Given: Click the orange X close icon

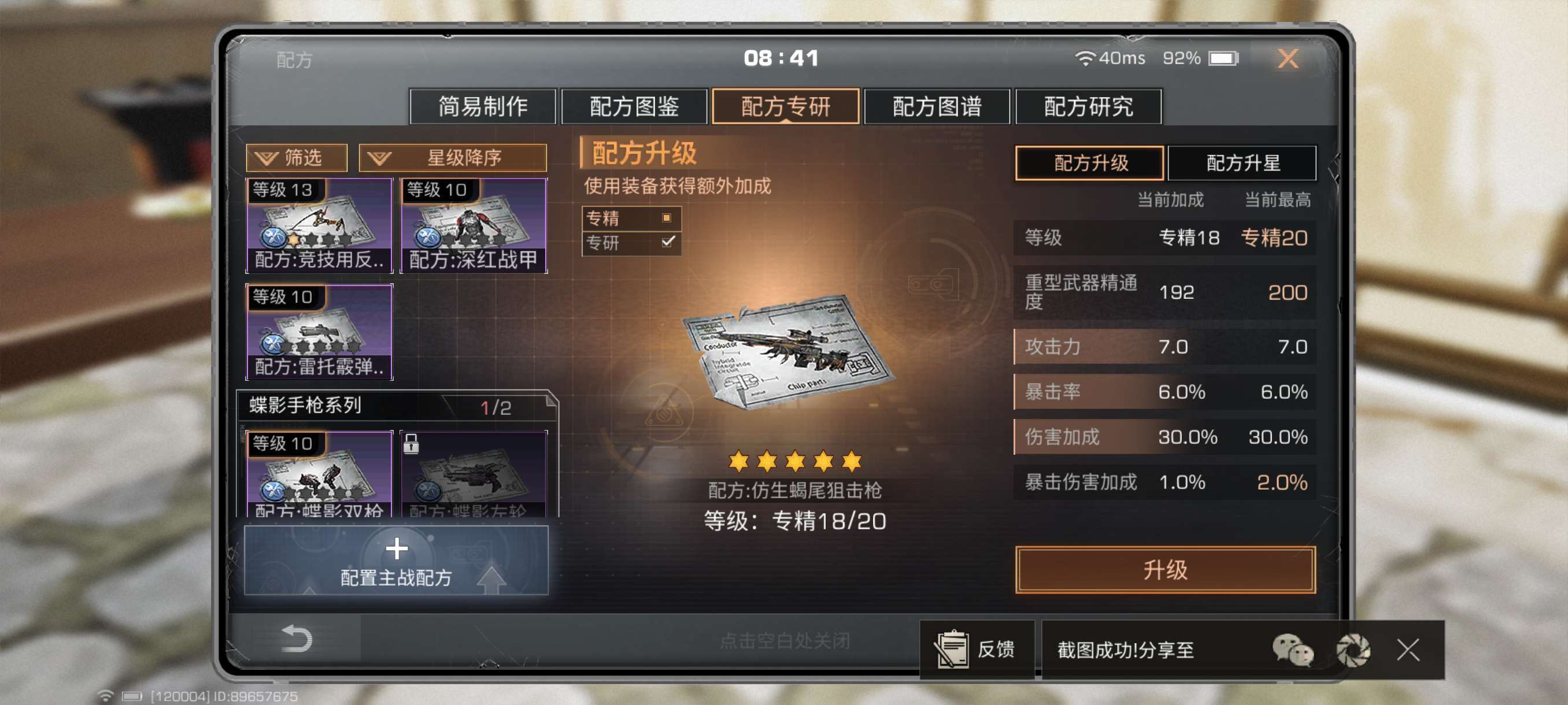Looking at the screenshot, I should pyautogui.click(x=1288, y=58).
